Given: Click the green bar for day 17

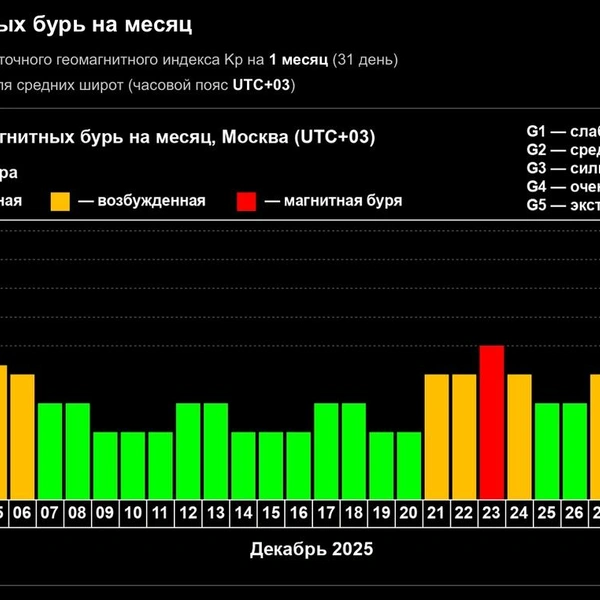Looking at the screenshot, I should [x=326, y=451].
